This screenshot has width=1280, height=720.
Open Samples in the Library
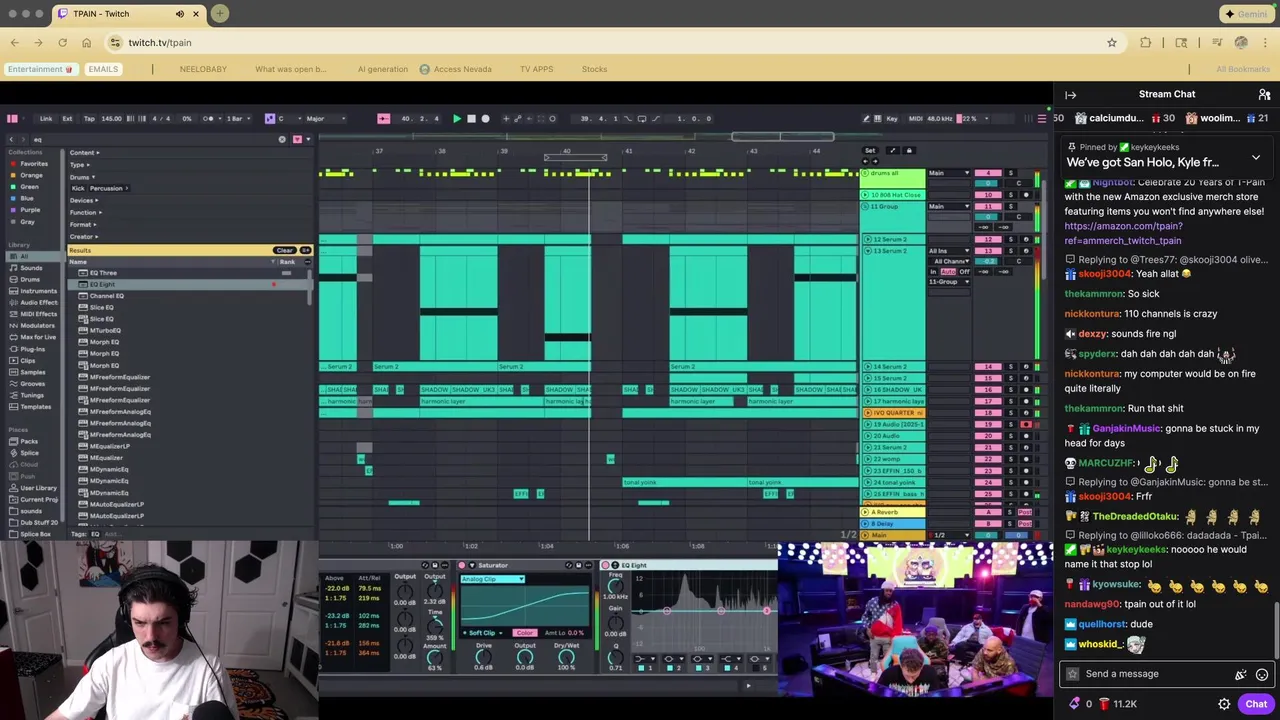[33, 372]
